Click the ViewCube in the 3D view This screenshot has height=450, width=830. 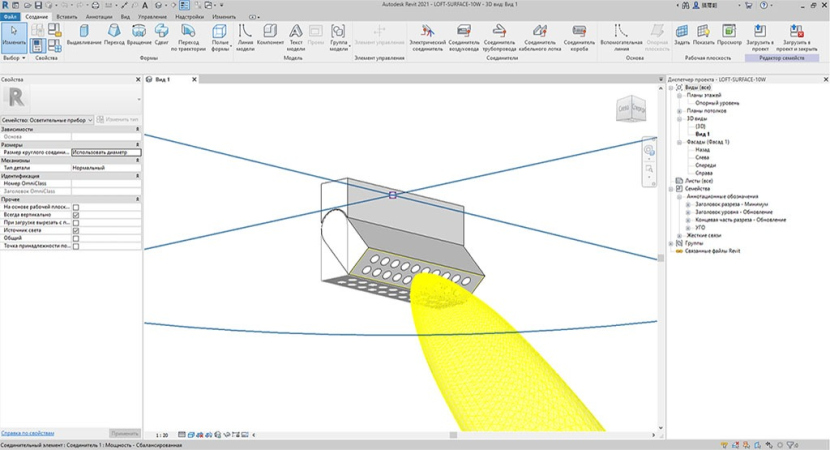pos(630,110)
